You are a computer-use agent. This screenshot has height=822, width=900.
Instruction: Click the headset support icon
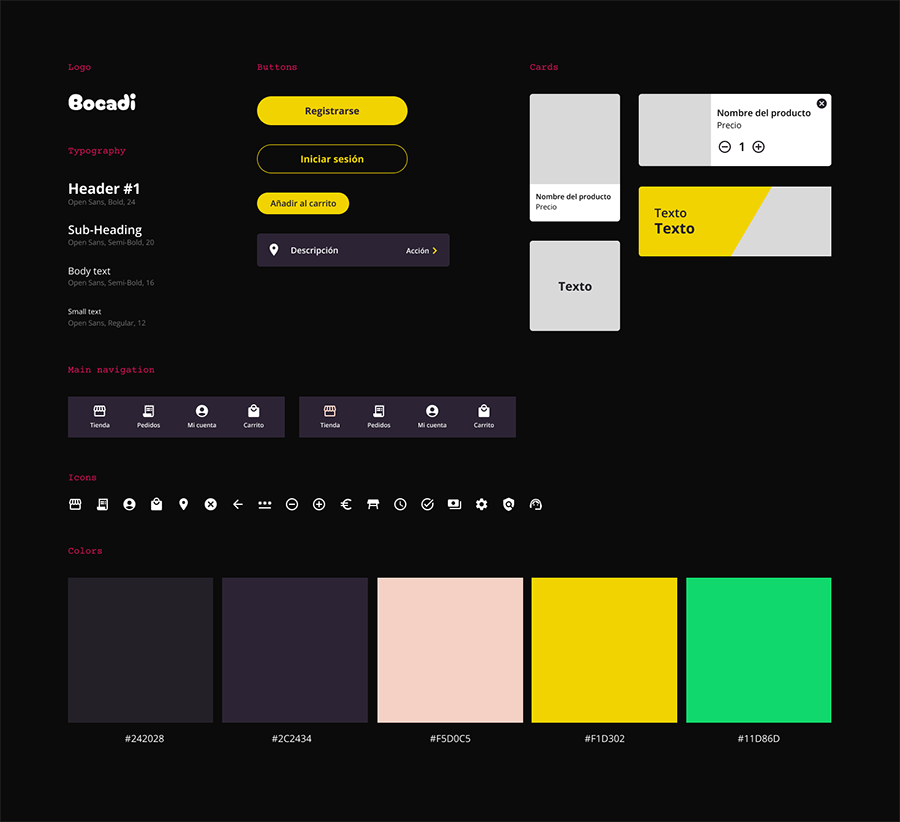click(x=535, y=504)
